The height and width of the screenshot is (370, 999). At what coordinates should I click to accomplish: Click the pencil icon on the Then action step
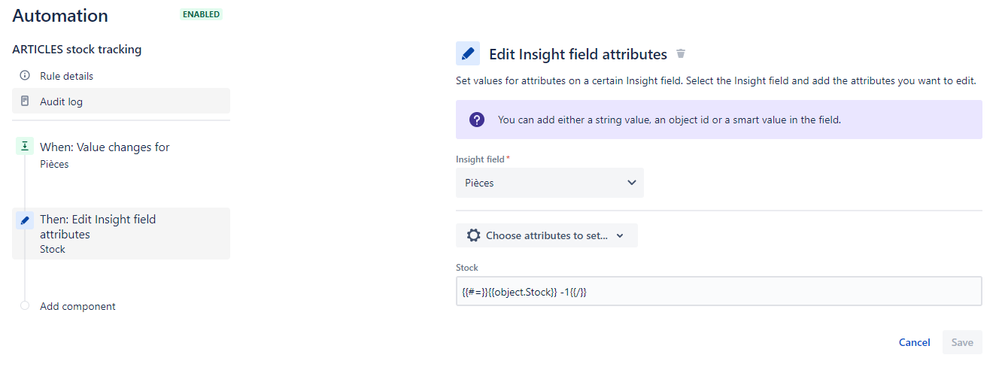click(24, 220)
